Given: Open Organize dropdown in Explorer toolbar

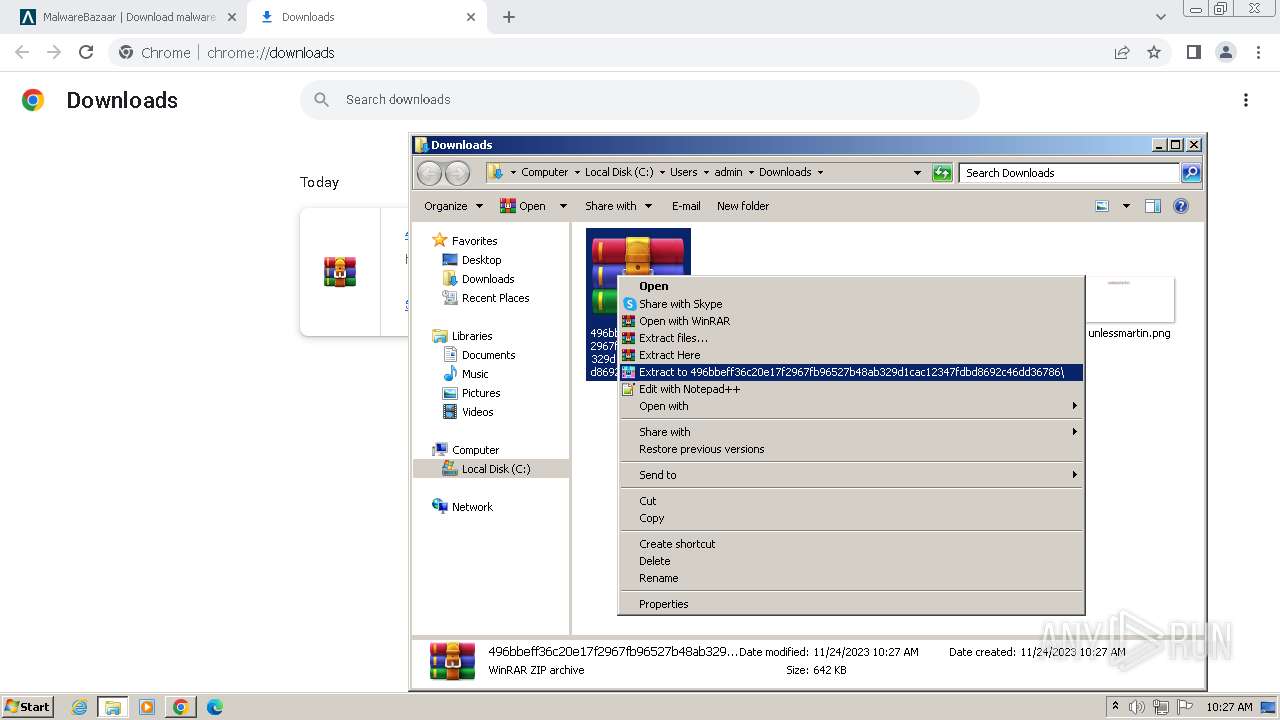Looking at the screenshot, I should coord(453,206).
